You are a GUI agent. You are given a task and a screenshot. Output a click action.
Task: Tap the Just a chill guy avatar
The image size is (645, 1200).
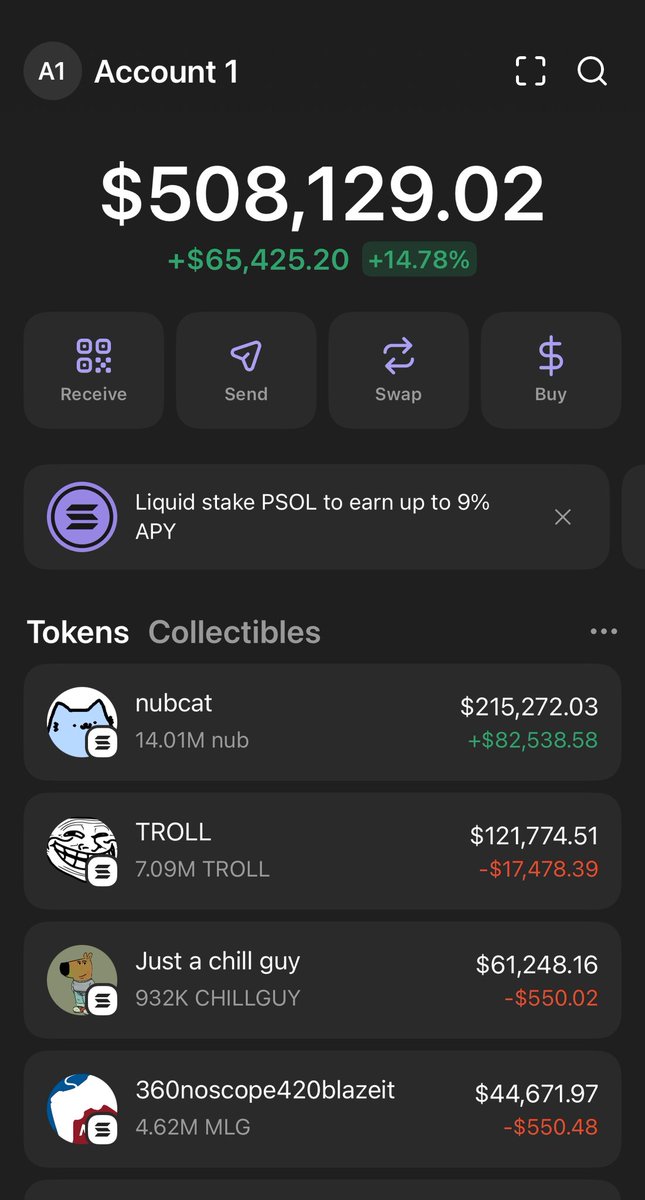pyautogui.click(x=82, y=980)
